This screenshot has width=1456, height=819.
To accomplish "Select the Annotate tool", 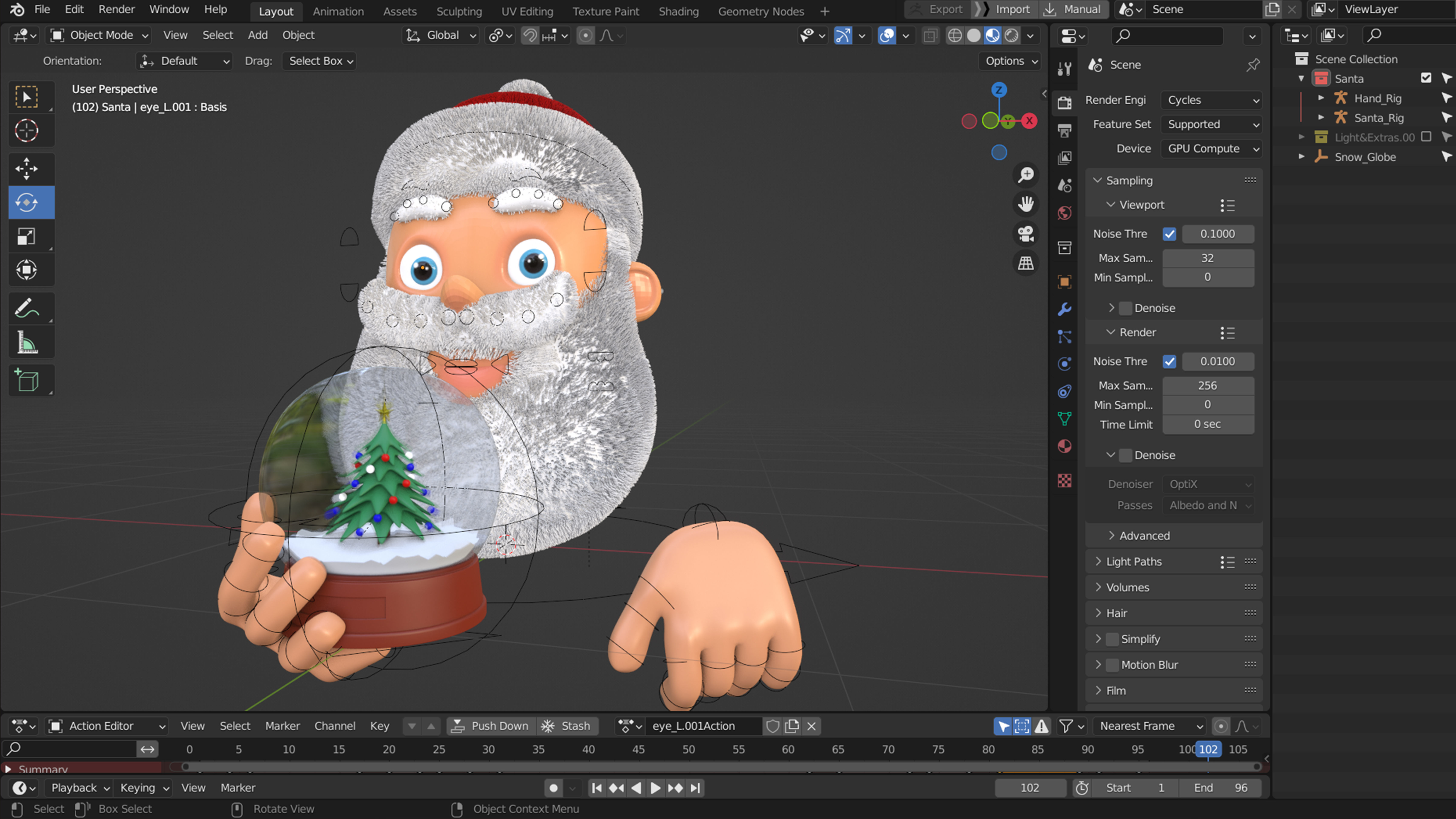I will 27,308.
